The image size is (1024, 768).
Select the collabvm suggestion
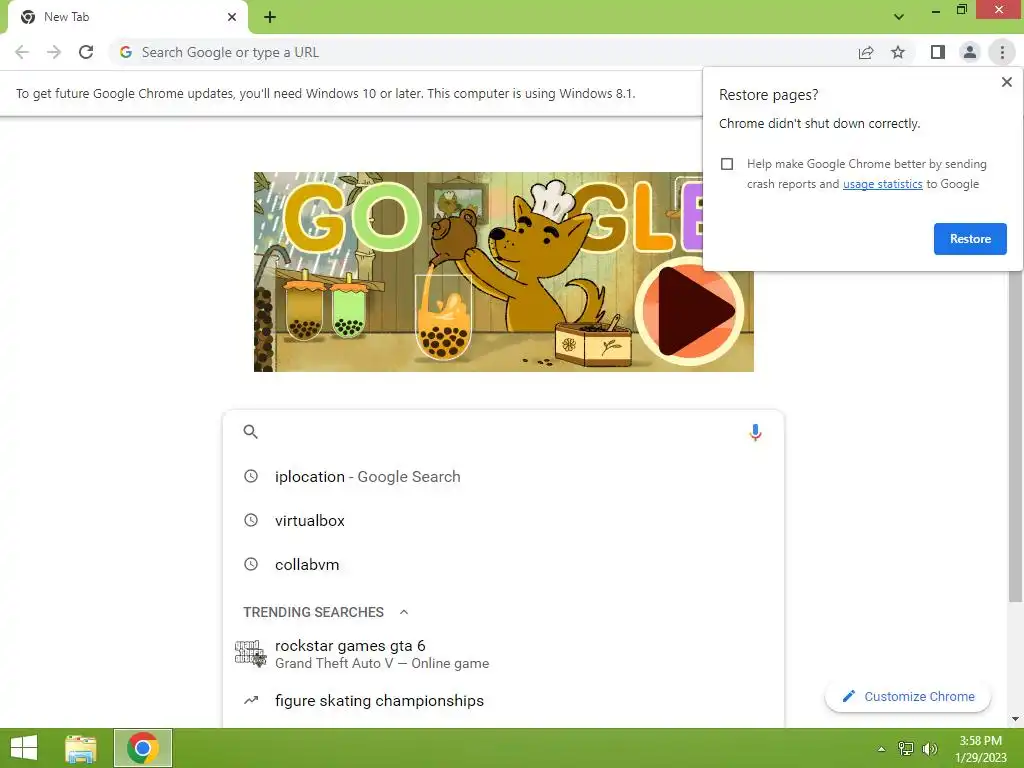(503, 564)
